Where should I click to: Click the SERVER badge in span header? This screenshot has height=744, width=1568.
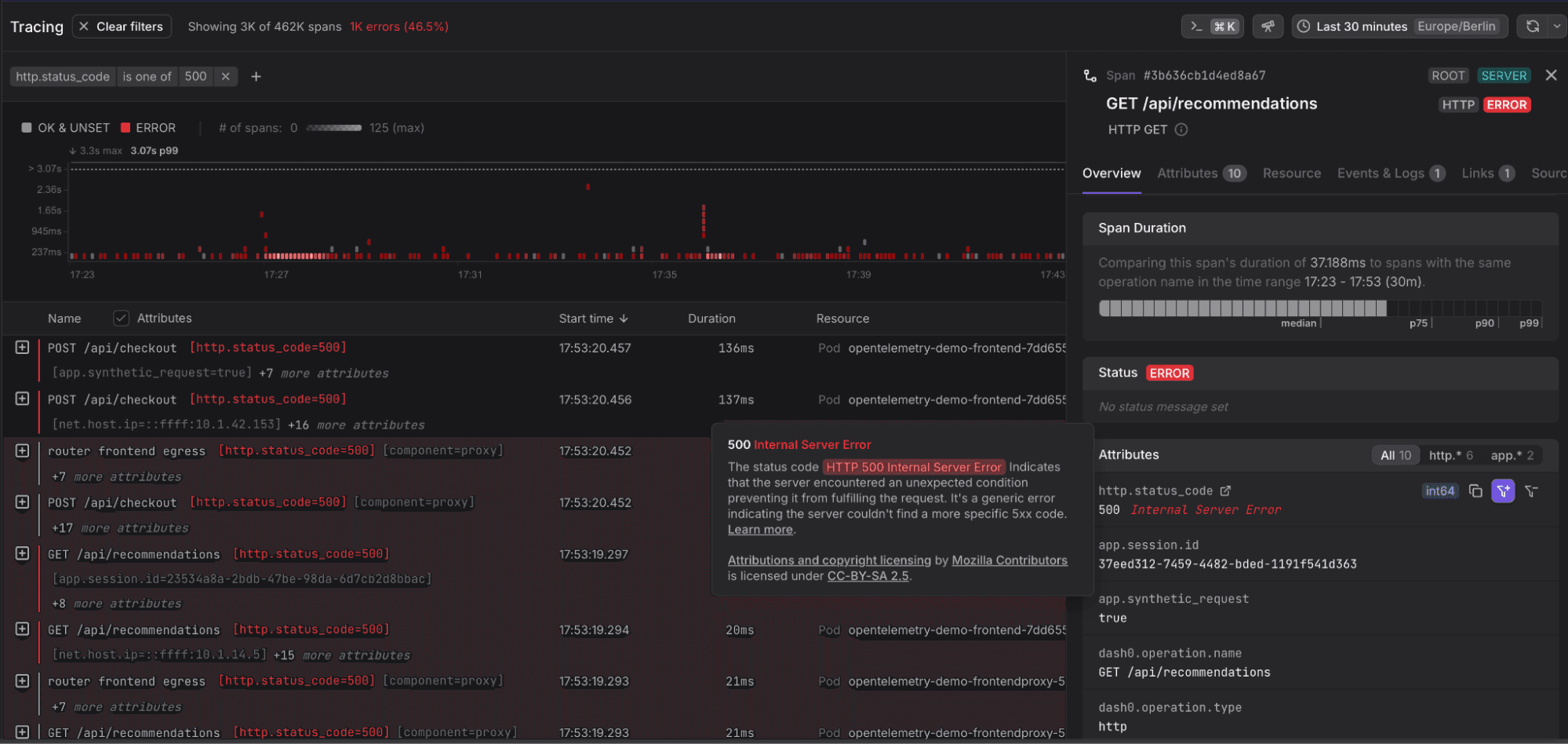pos(1504,75)
